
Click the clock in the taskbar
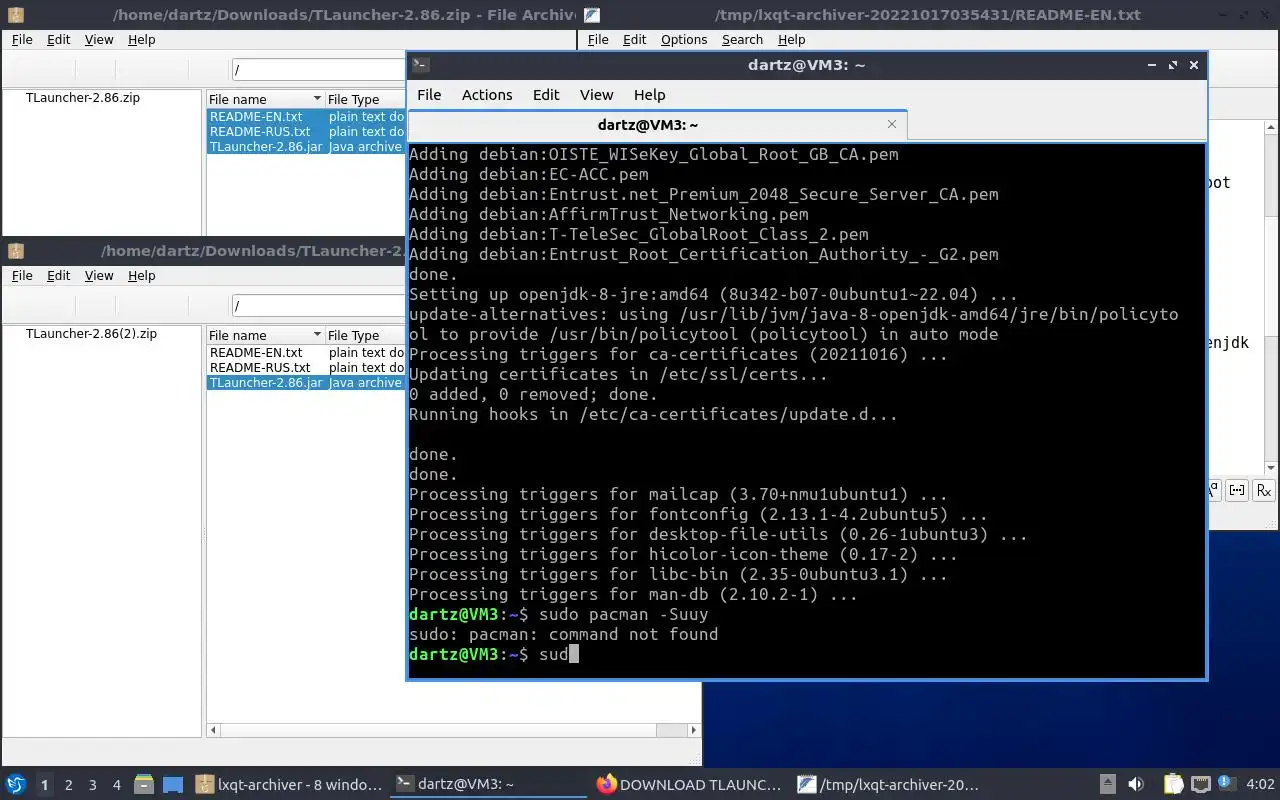(x=1260, y=785)
